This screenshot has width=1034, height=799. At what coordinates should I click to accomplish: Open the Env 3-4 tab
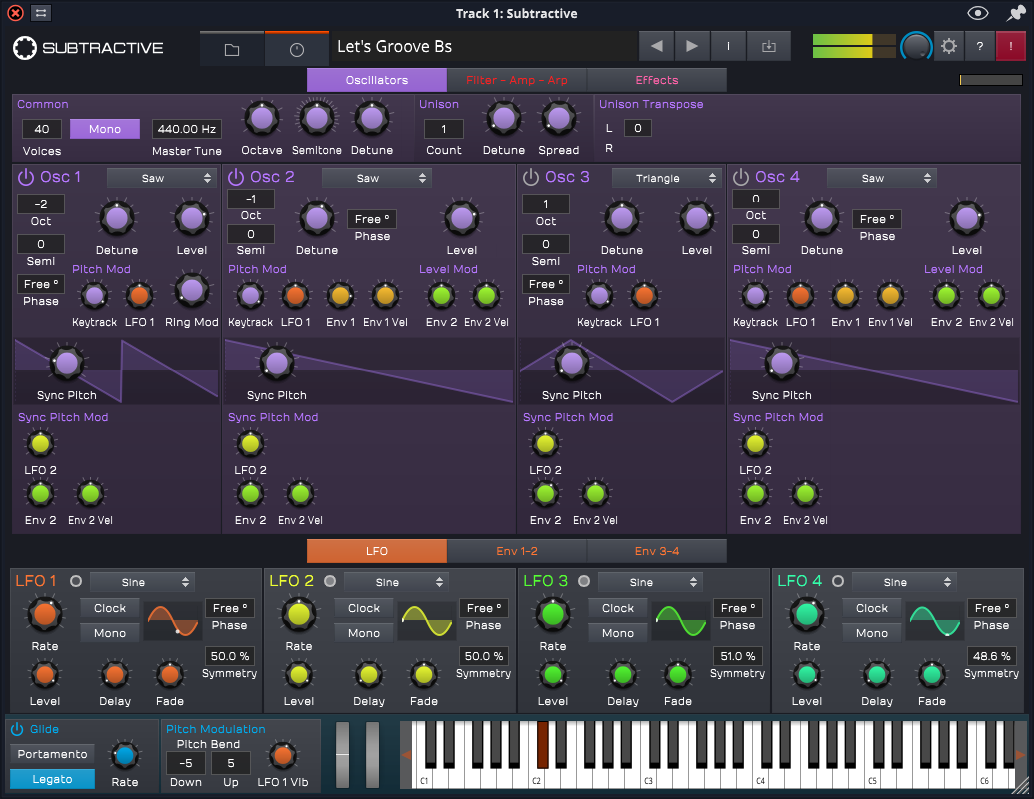pyautogui.click(x=657, y=551)
